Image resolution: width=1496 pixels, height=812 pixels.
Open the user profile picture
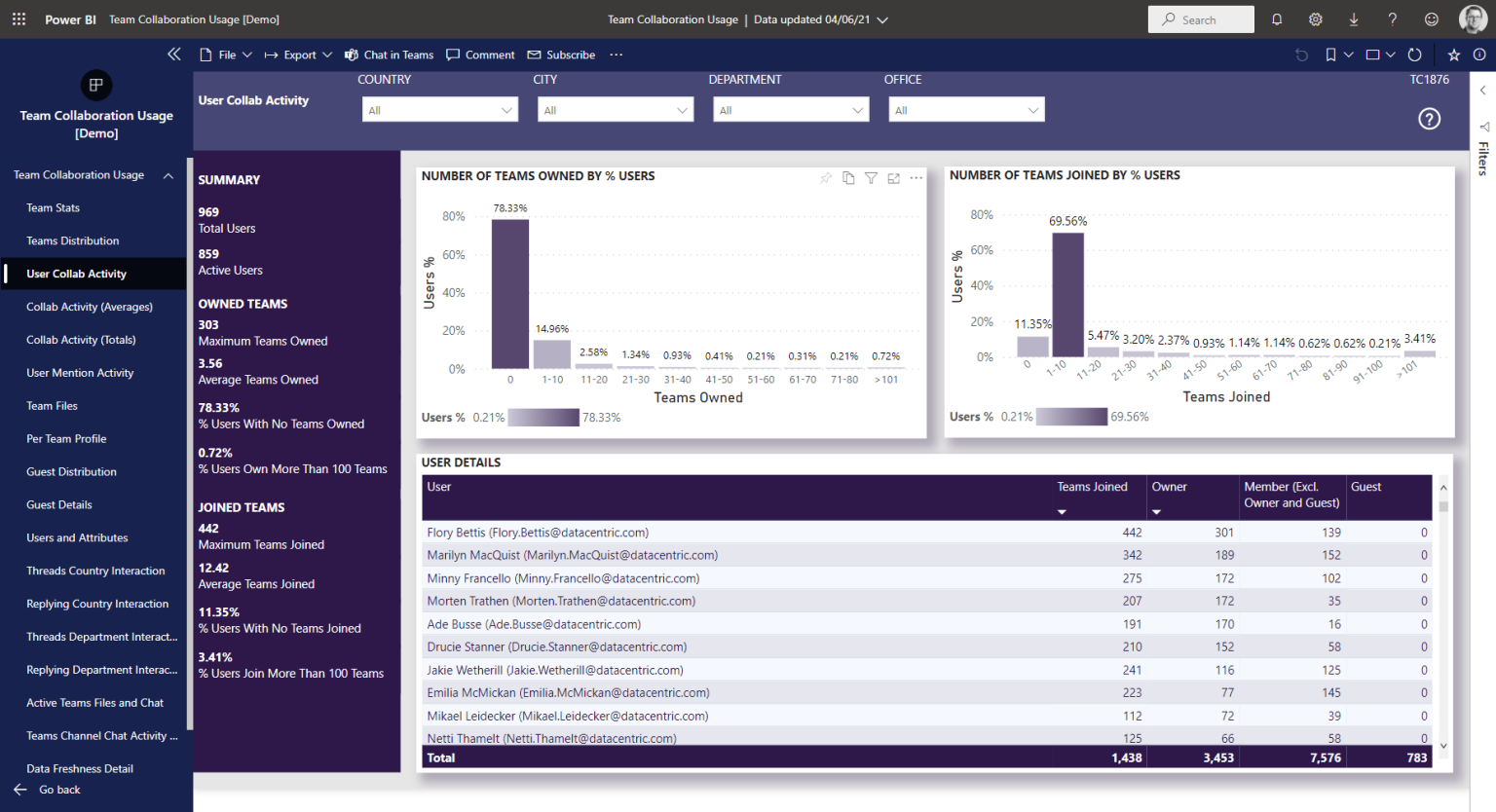pyautogui.click(x=1473, y=19)
